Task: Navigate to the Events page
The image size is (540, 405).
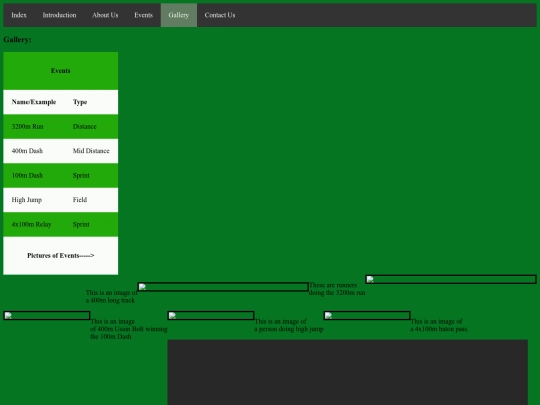Action: coord(143,15)
